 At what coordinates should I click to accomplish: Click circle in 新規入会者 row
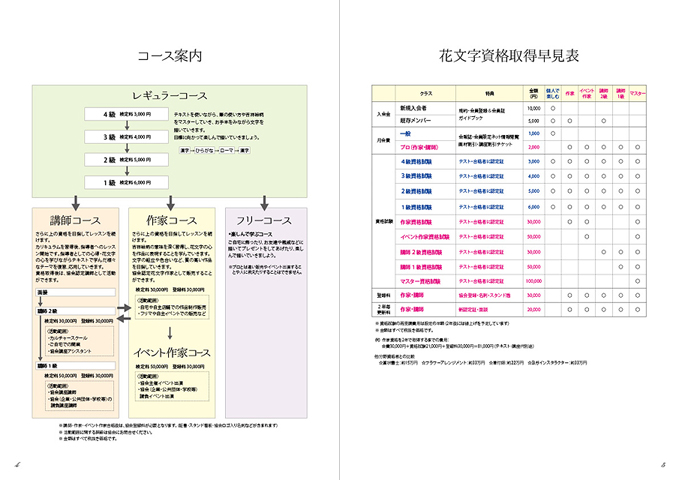point(553,108)
